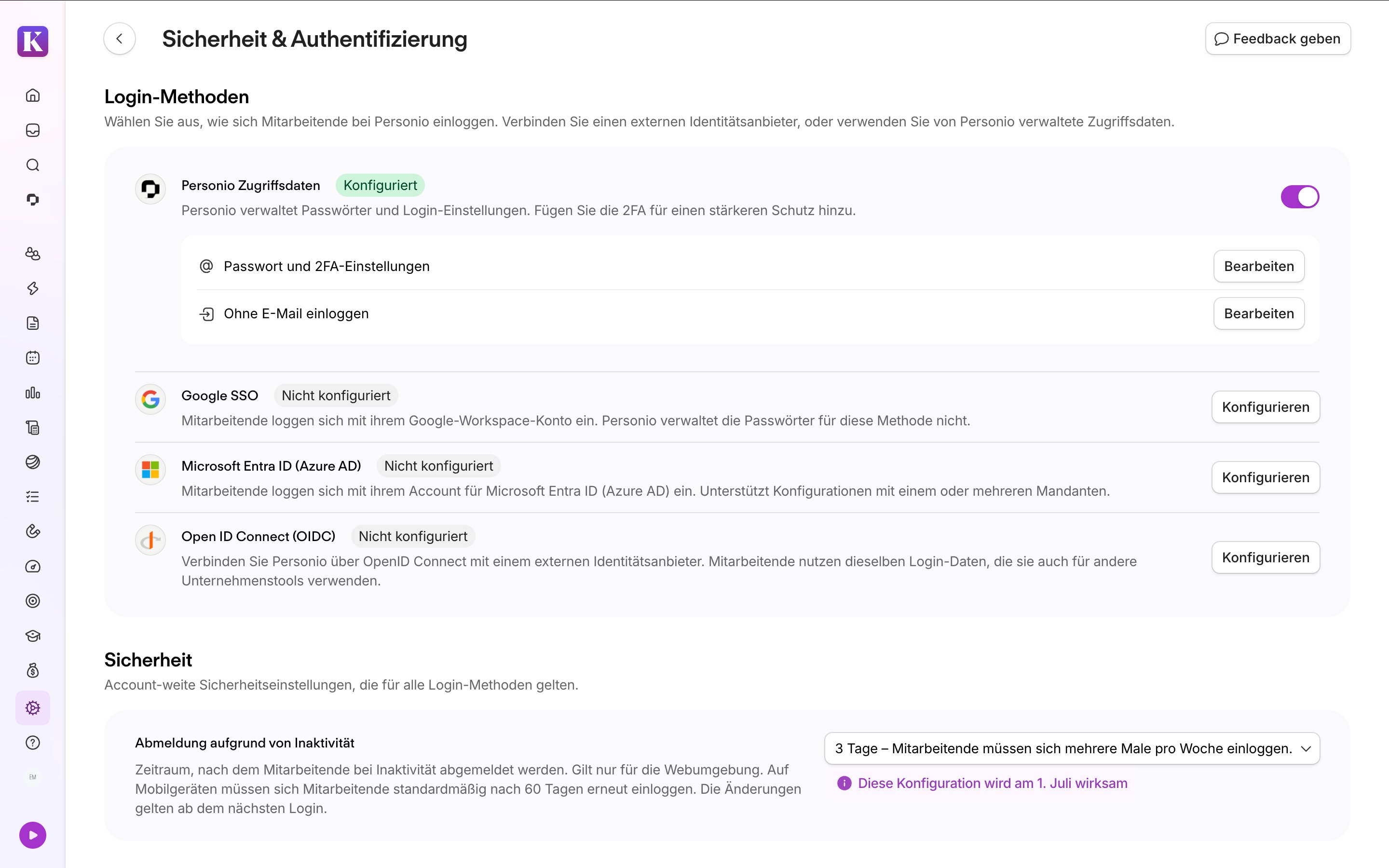This screenshot has height=868, width=1389.
Task: Click the Microsoft four-color logo icon
Action: [x=150, y=470]
